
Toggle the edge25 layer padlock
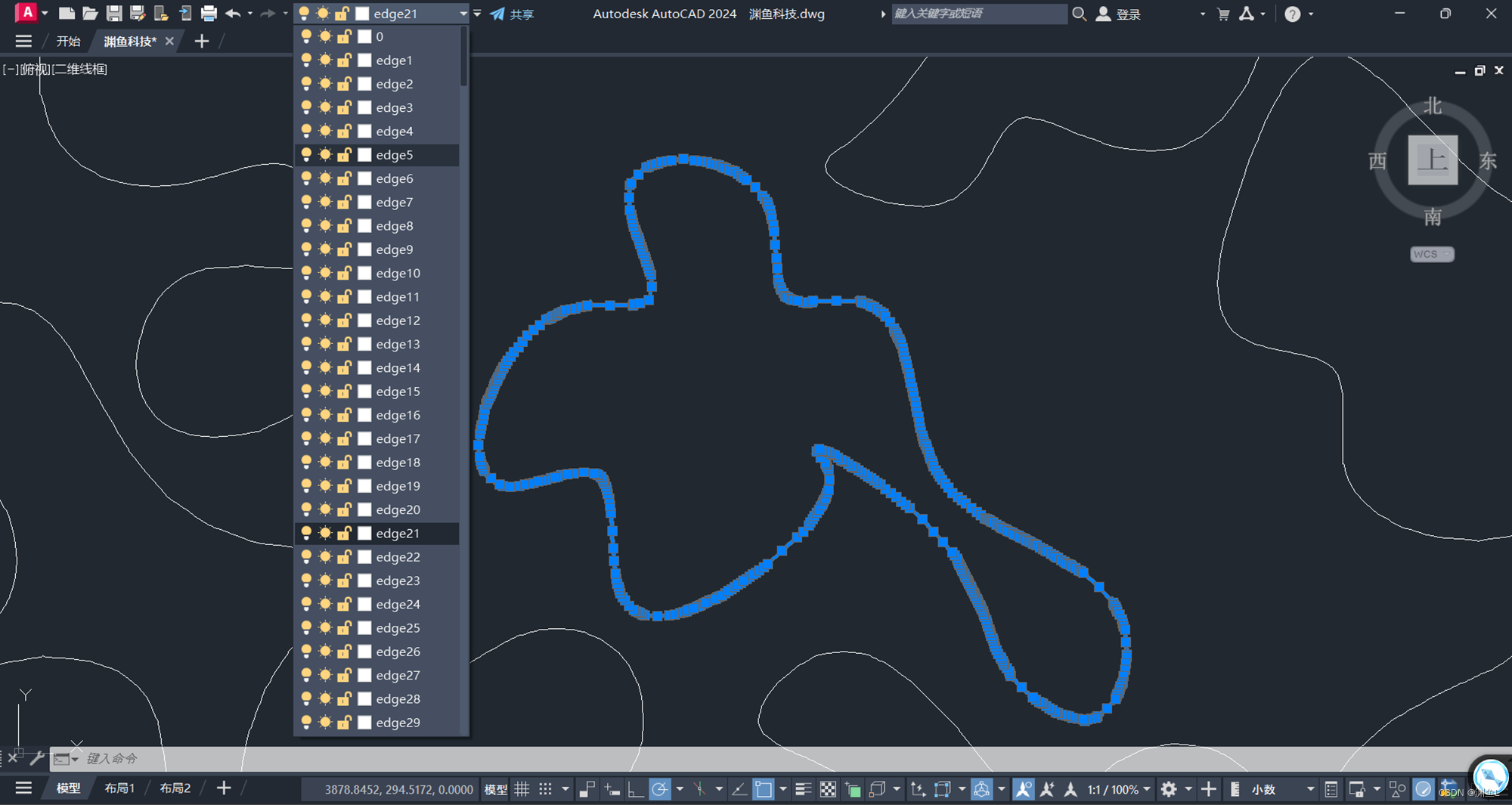(344, 627)
